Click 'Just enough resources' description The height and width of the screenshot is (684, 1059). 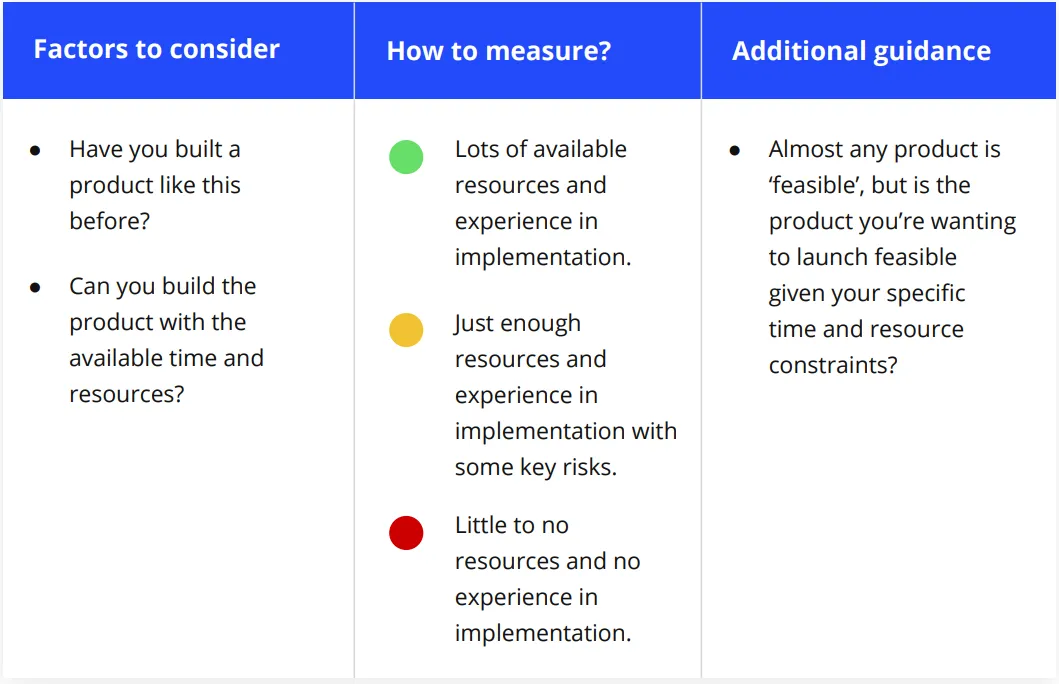coord(566,395)
